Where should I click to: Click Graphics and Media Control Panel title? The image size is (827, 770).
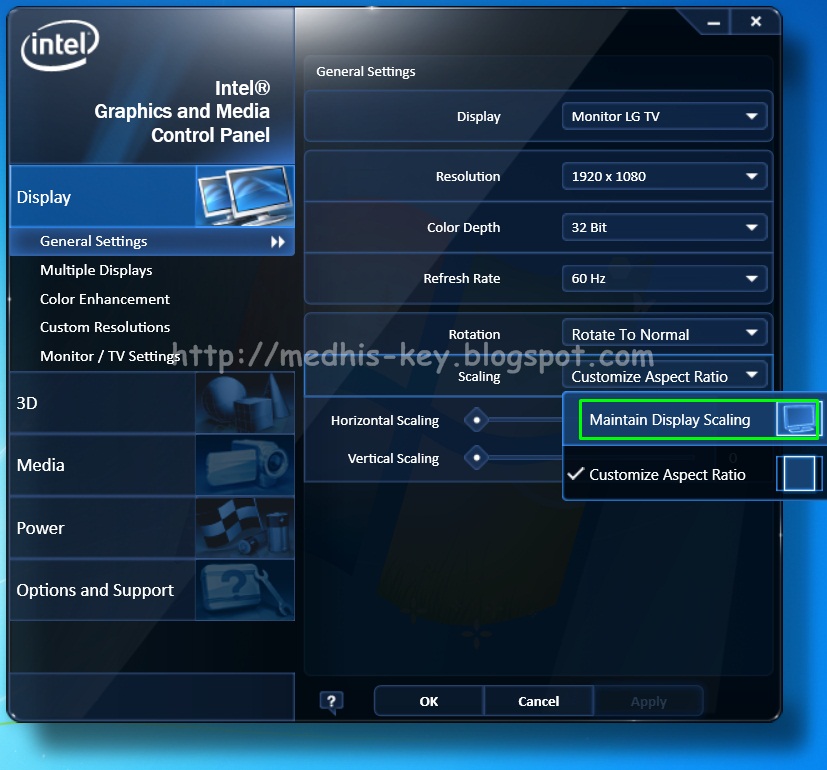point(182,112)
